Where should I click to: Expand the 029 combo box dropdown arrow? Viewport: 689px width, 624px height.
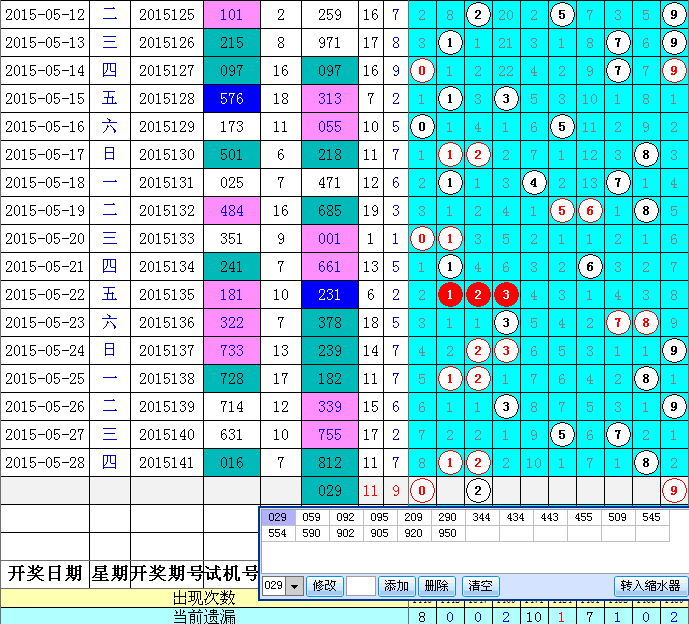pyautogui.click(x=294, y=586)
